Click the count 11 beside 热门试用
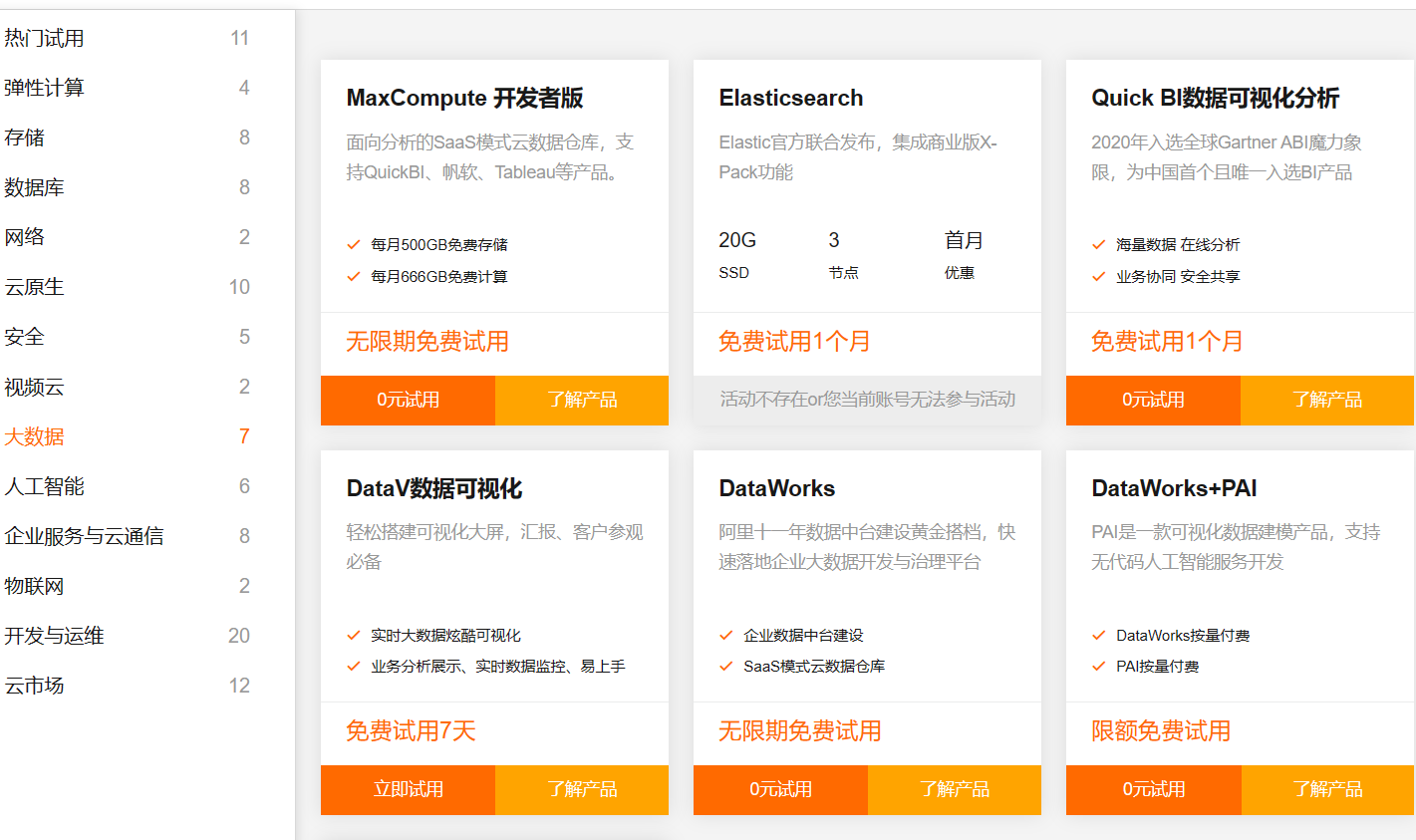1416x840 pixels. 239,38
